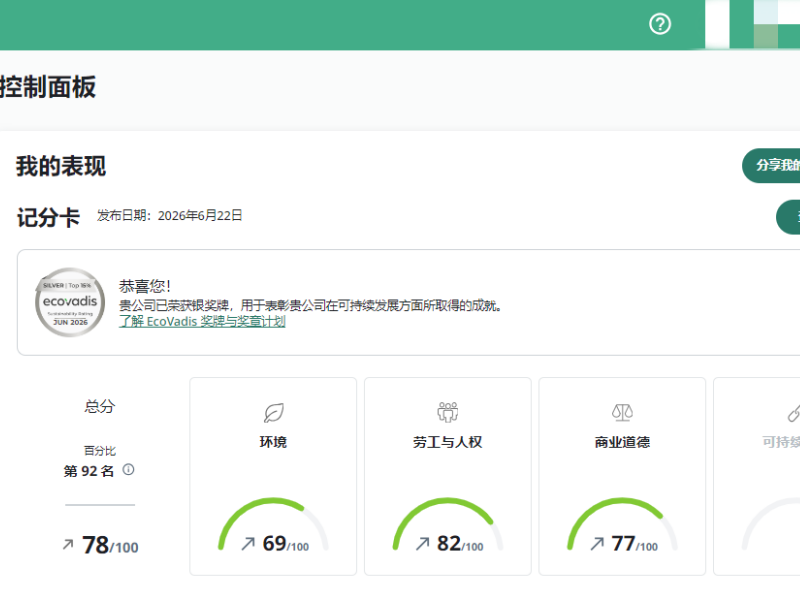Click the 劳工与人权 score gauge 82/100
This screenshot has height=600, width=800.
pyautogui.click(x=447, y=526)
